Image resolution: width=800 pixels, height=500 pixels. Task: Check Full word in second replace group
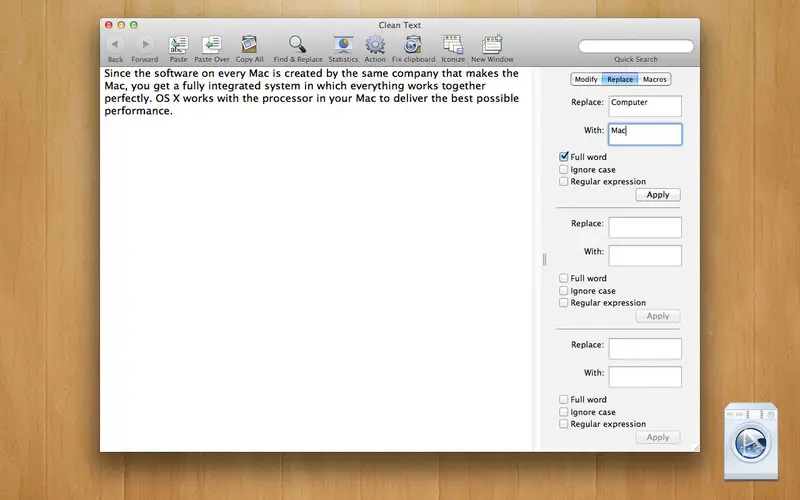pos(564,278)
